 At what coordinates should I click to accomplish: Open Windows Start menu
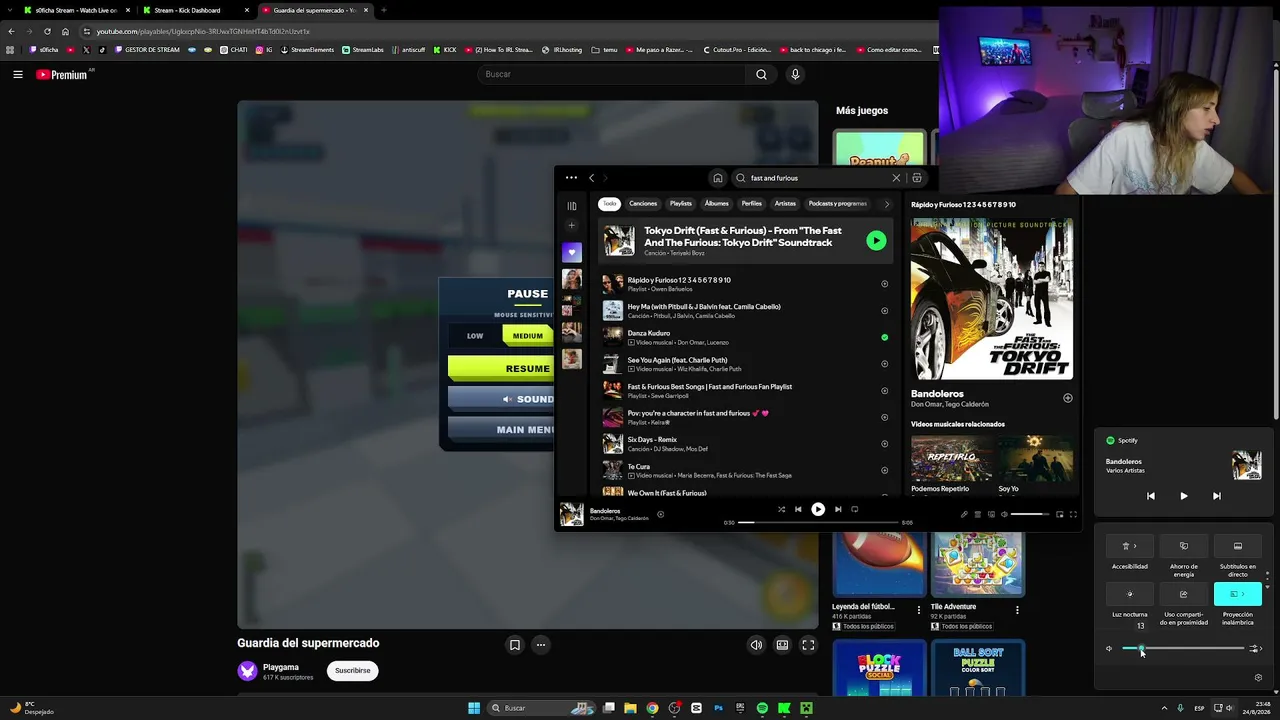pos(474,708)
